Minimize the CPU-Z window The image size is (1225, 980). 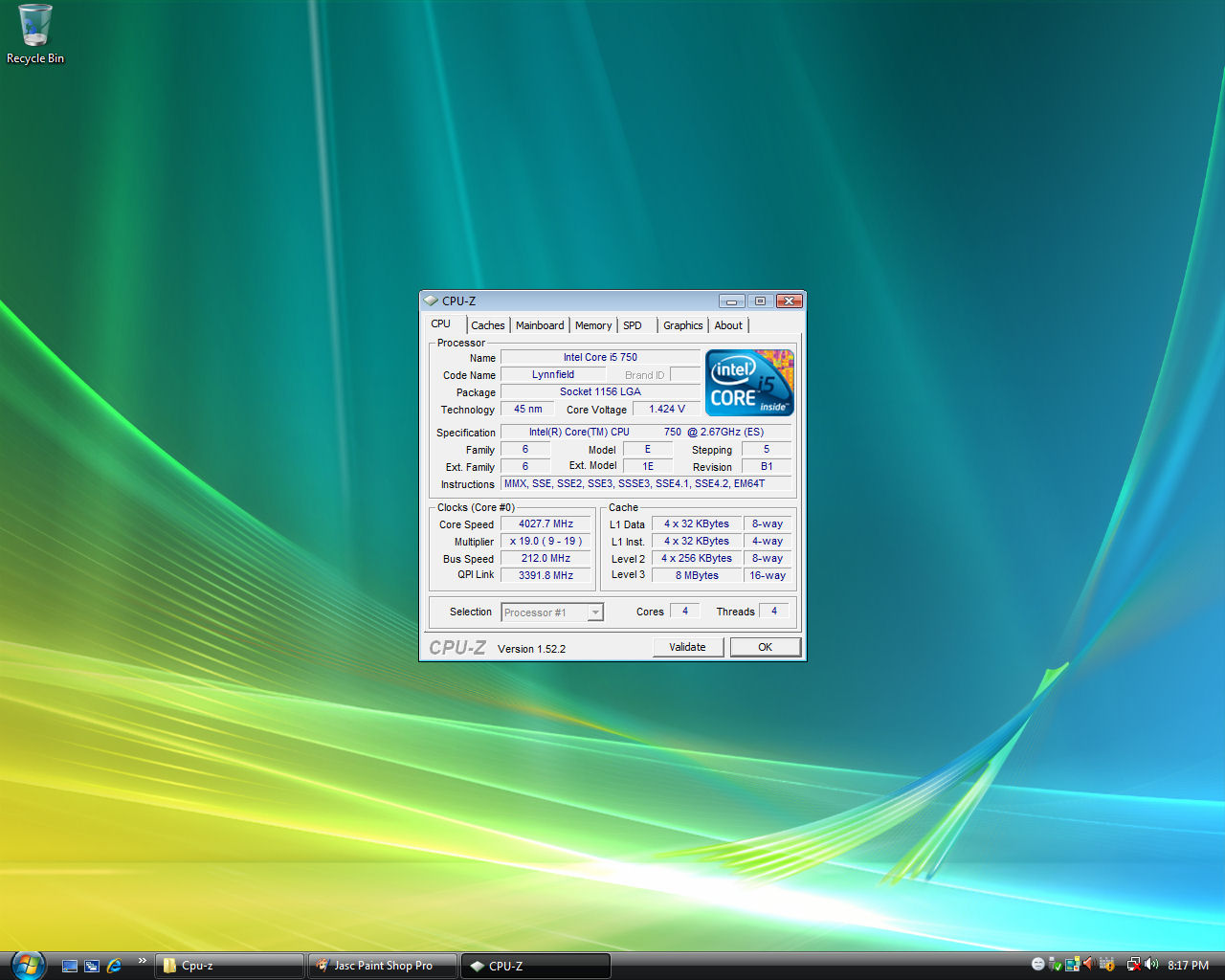(731, 301)
